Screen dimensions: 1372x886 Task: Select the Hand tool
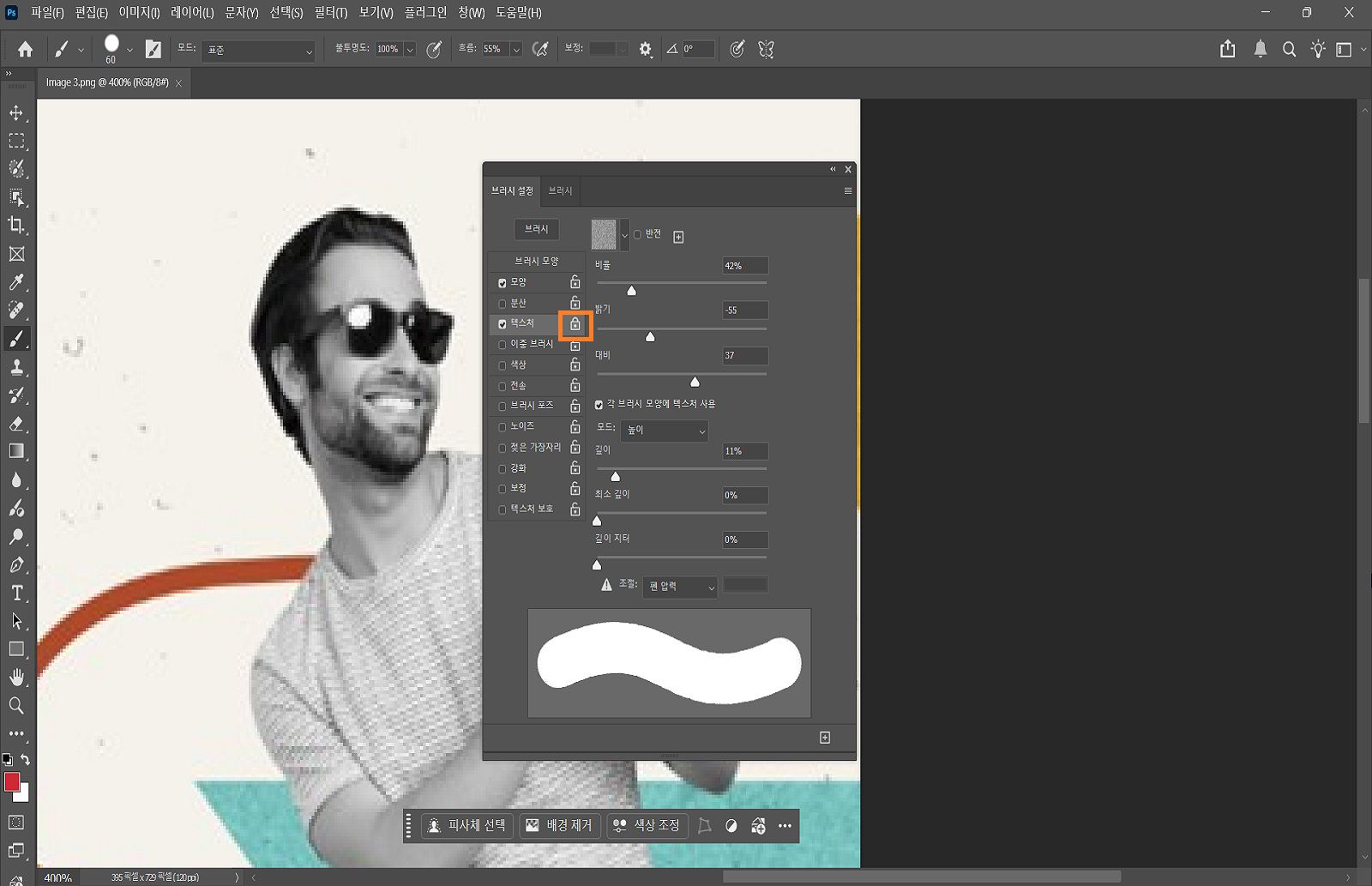coord(16,678)
